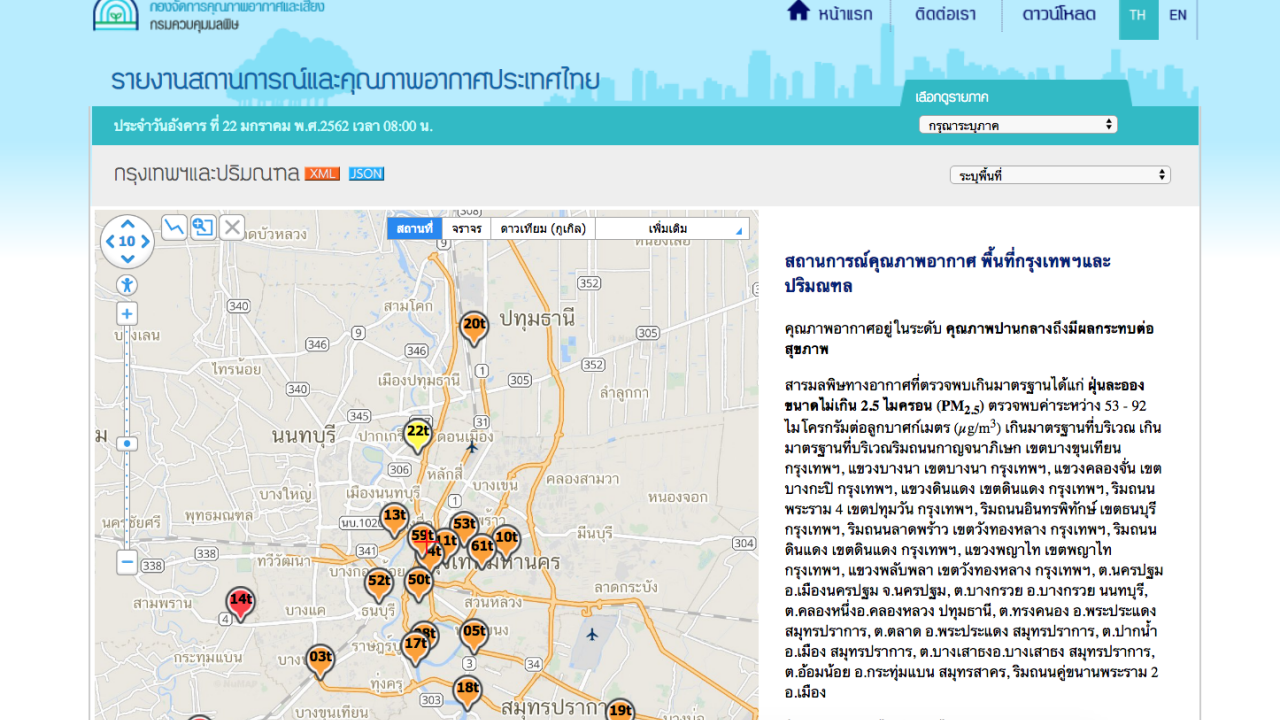Click the blue JSON feed button
This screenshot has width=1280, height=720.
click(x=366, y=174)
